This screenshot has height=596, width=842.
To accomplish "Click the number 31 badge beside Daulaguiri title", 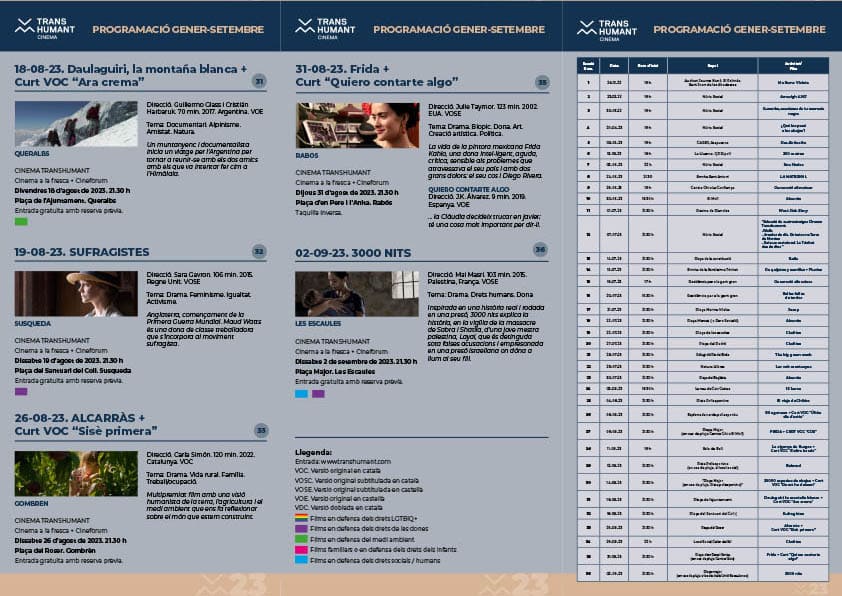I will 259,82.
